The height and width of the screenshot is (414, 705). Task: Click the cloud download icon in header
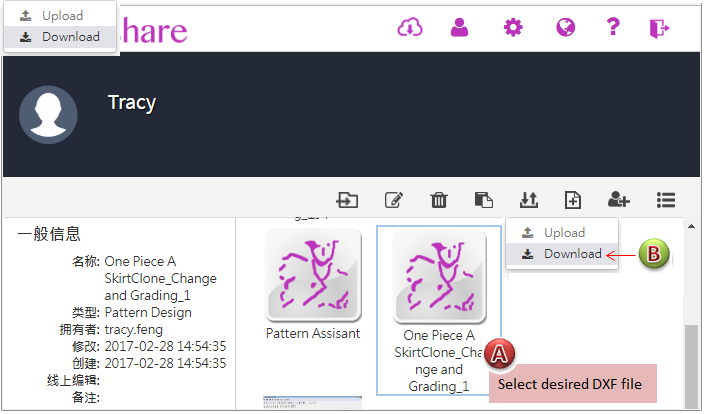point(411,27)
